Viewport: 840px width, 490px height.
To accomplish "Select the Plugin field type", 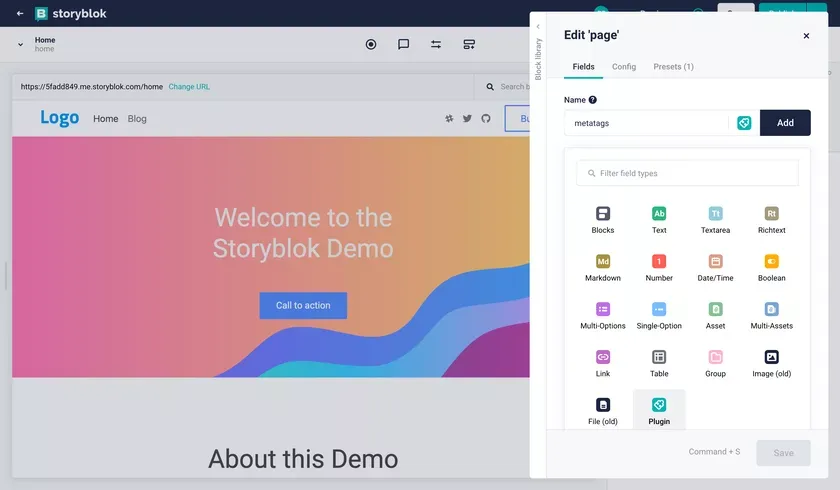I will (x=659, y=411).
